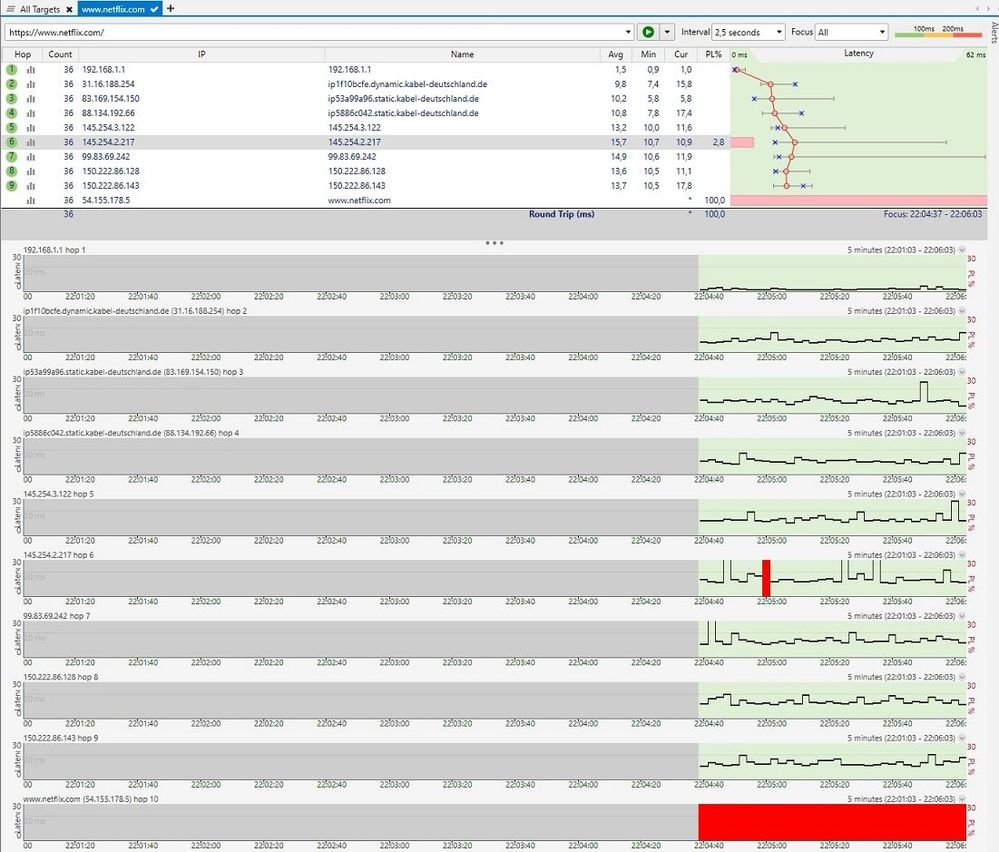The image size is (999, 852).
Task: Open timeframe dropdown on hop 2 graph
Action: point(961,311)
